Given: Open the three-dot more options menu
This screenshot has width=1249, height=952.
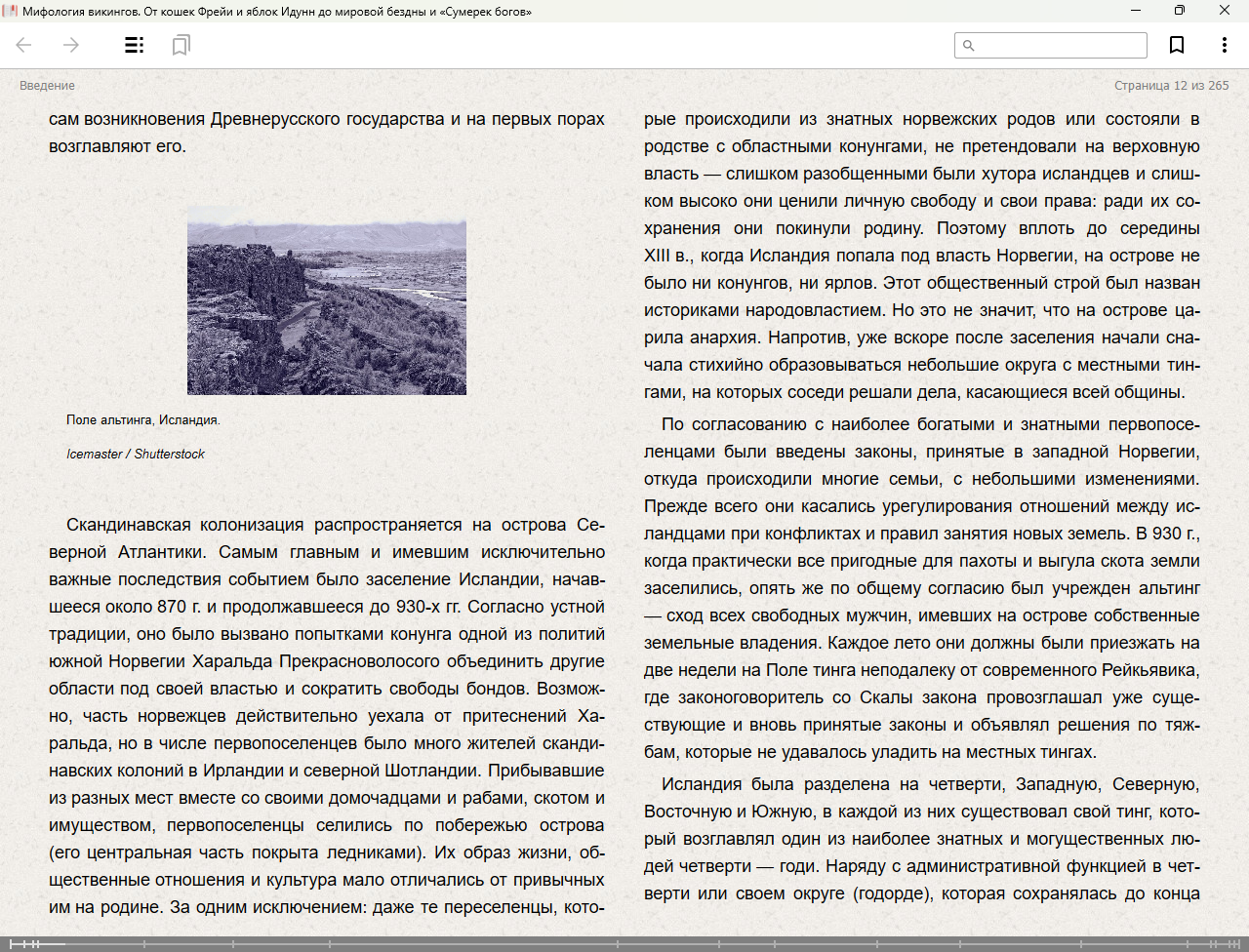Looking at the screenshot, I should tap(1224, 45).
